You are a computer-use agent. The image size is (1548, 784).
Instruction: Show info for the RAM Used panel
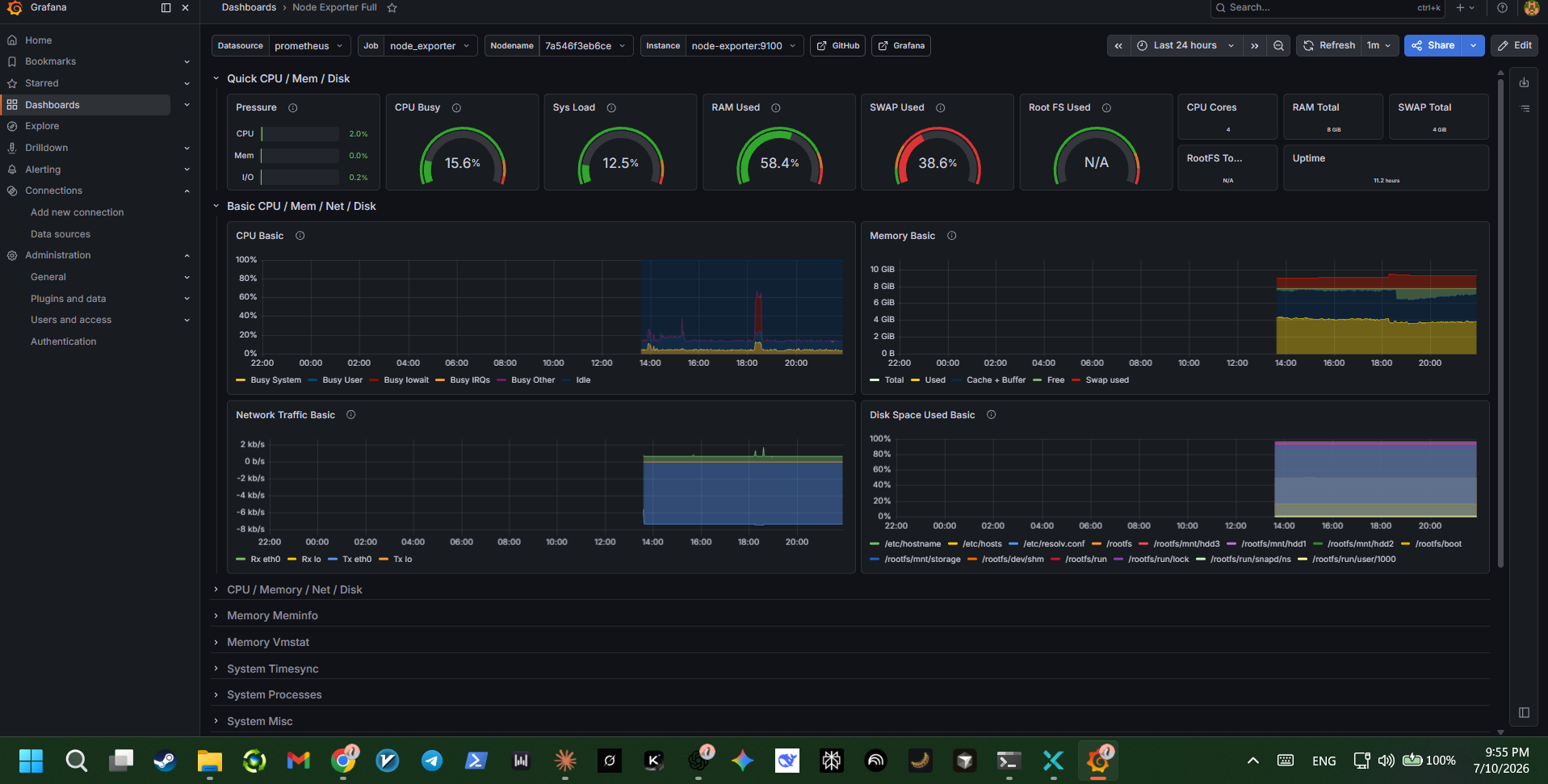coord(776,107)
